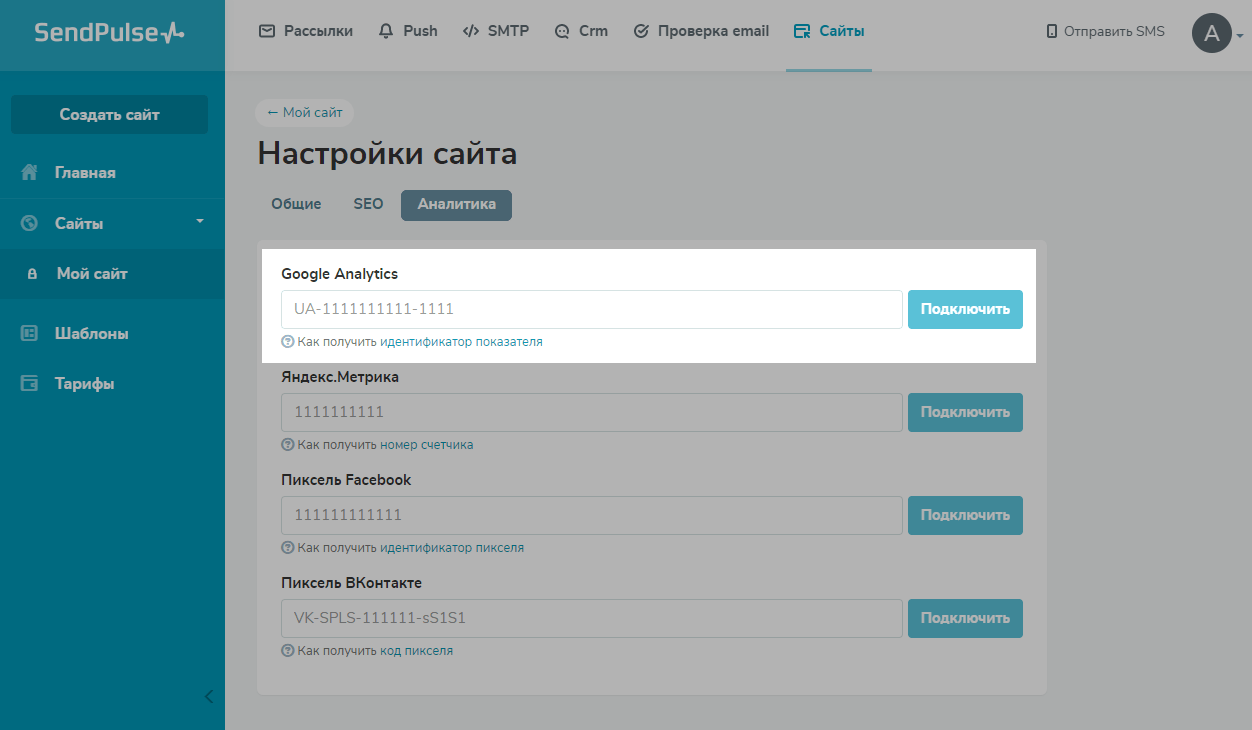Open Тарифы pricing page
This screenshot has width=1252, height=730.
pos(84,383)
